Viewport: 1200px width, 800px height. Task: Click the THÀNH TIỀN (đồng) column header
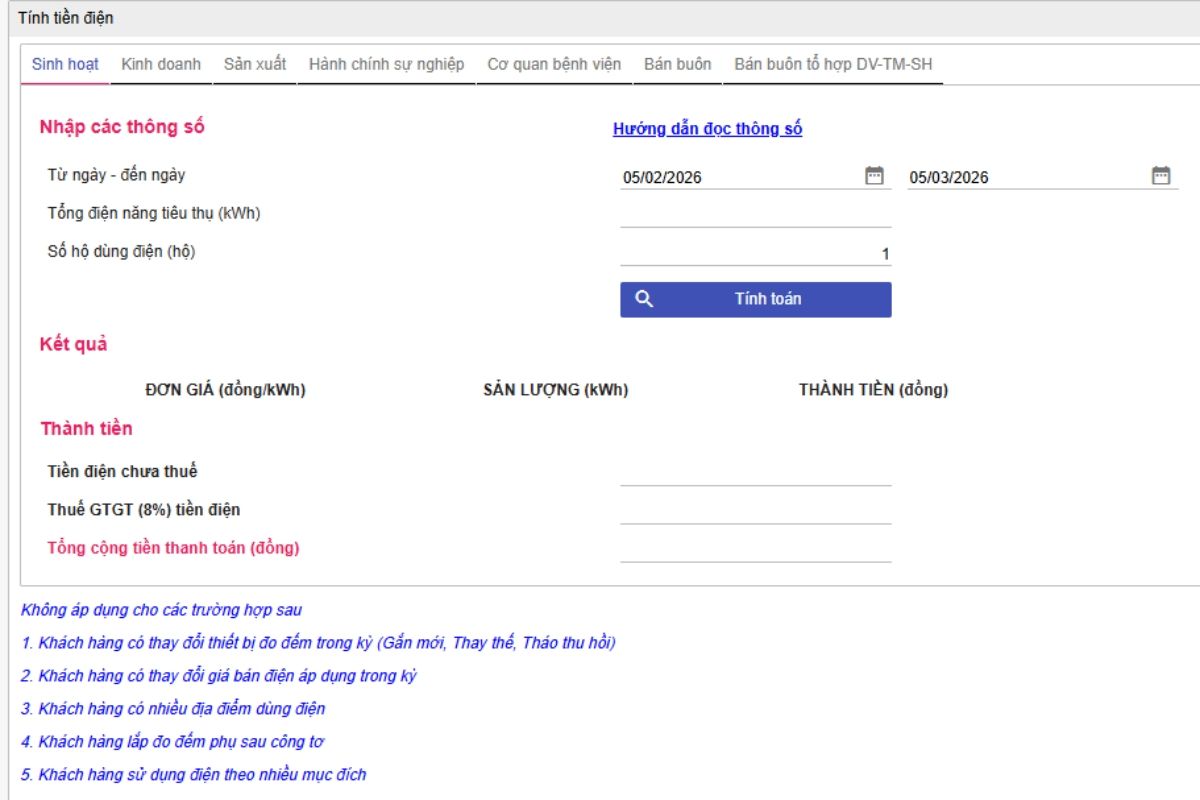pyautogui.click(x=873, y=390)
